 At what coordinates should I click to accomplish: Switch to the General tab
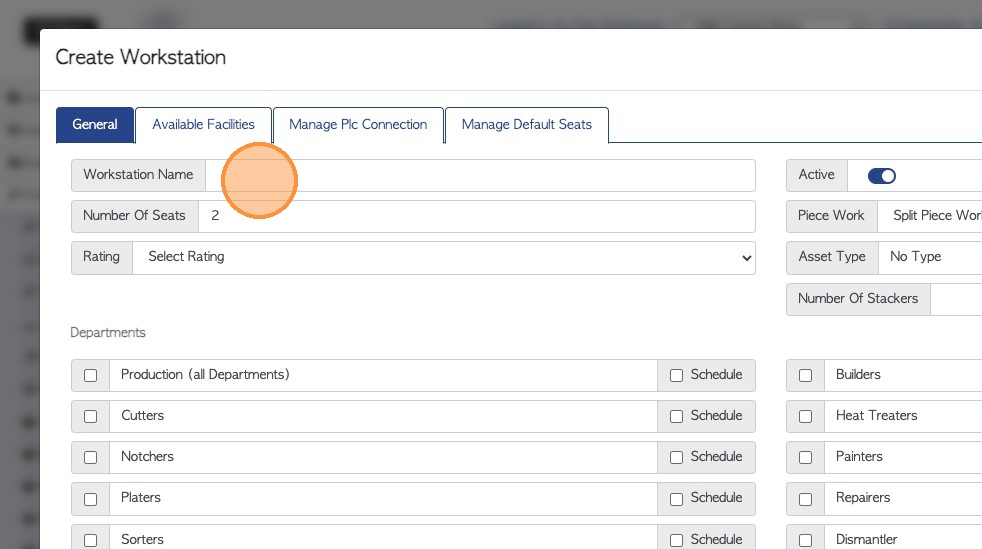95,125
